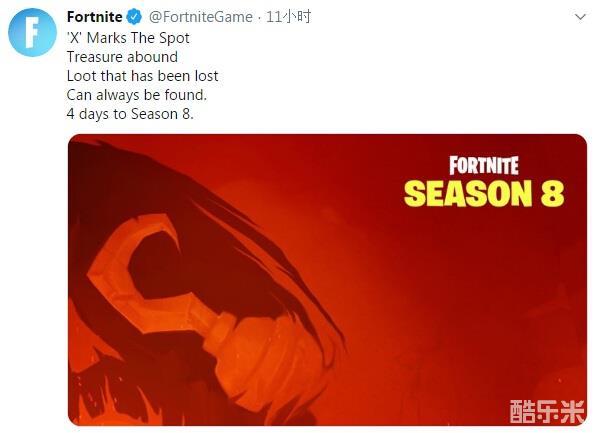The height and width of the screenshot is (433, 594).
Task: Expand the tweet options chevron
Action: pyautogui.click(x=580, y=17)
